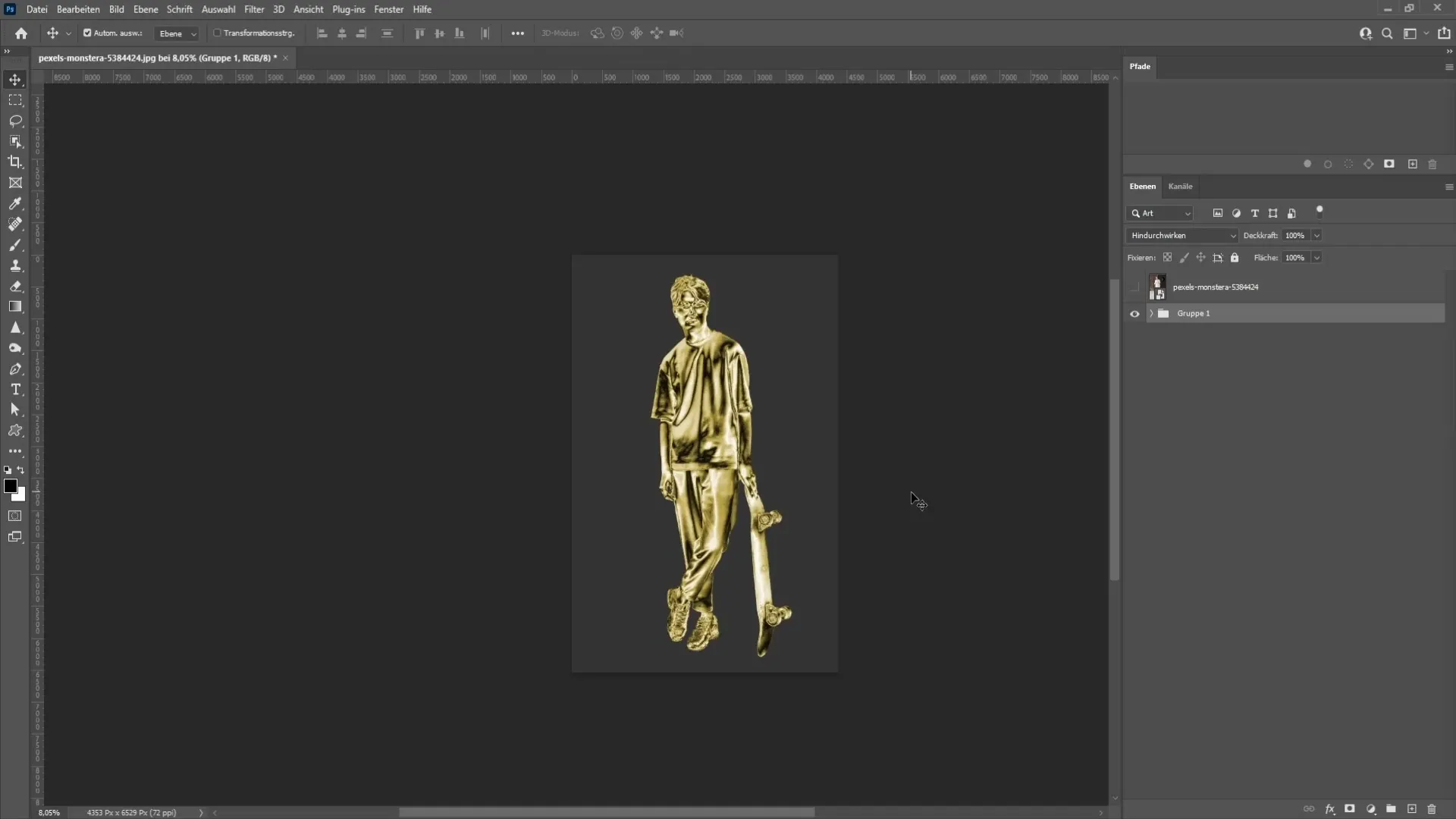Open the Art layer filter dropdown

[1160, 214]
